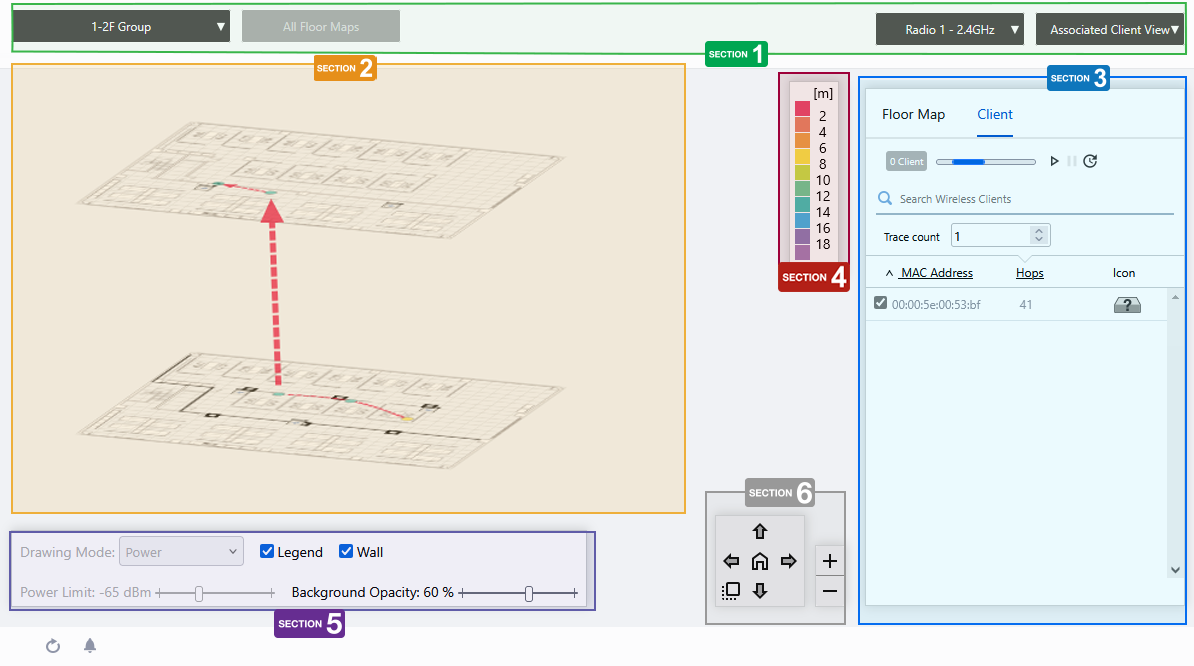Zoom in with the plus button

pos(830,561)
